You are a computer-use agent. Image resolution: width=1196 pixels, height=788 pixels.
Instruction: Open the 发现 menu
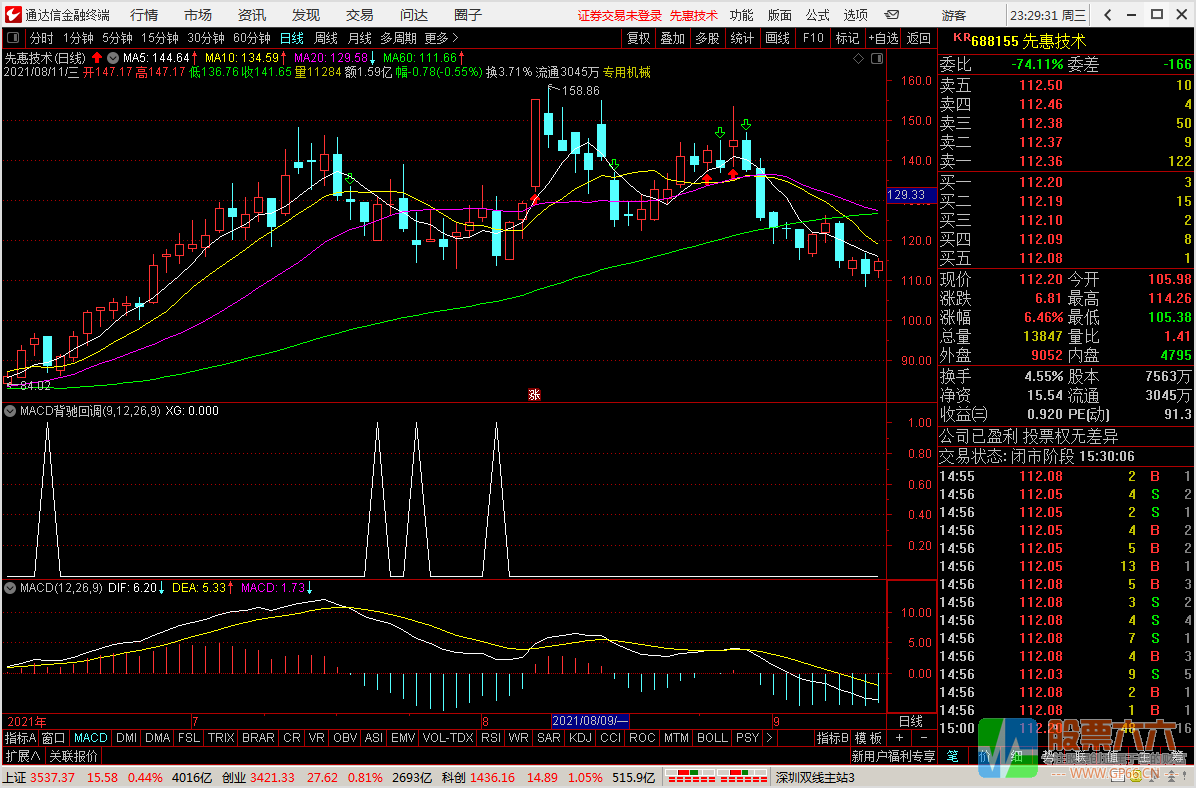pyautogui.click(x=306, y=15)
